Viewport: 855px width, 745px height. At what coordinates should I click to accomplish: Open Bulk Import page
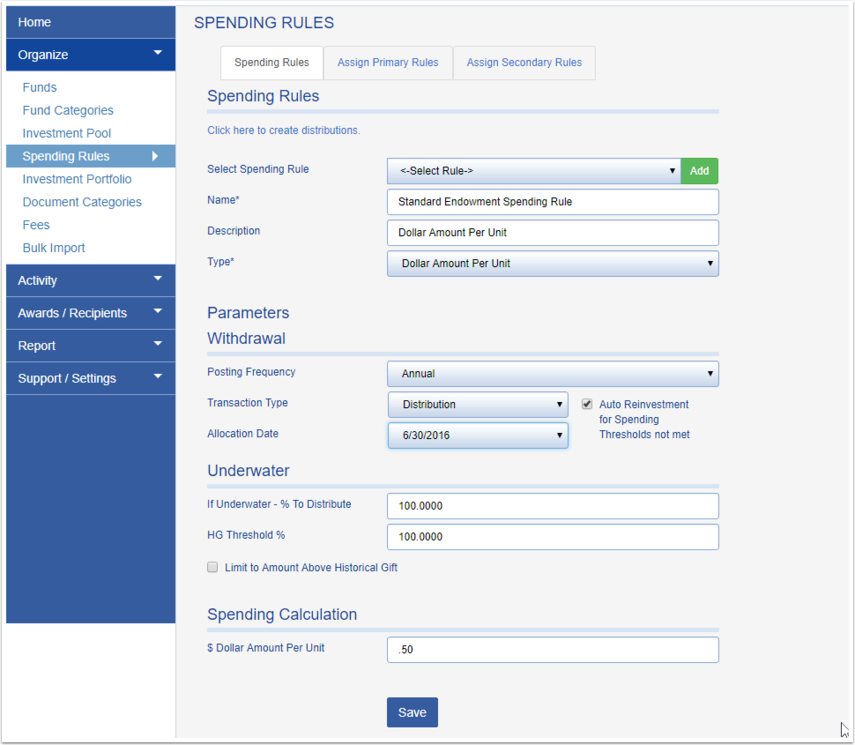(x=54, y=248)
